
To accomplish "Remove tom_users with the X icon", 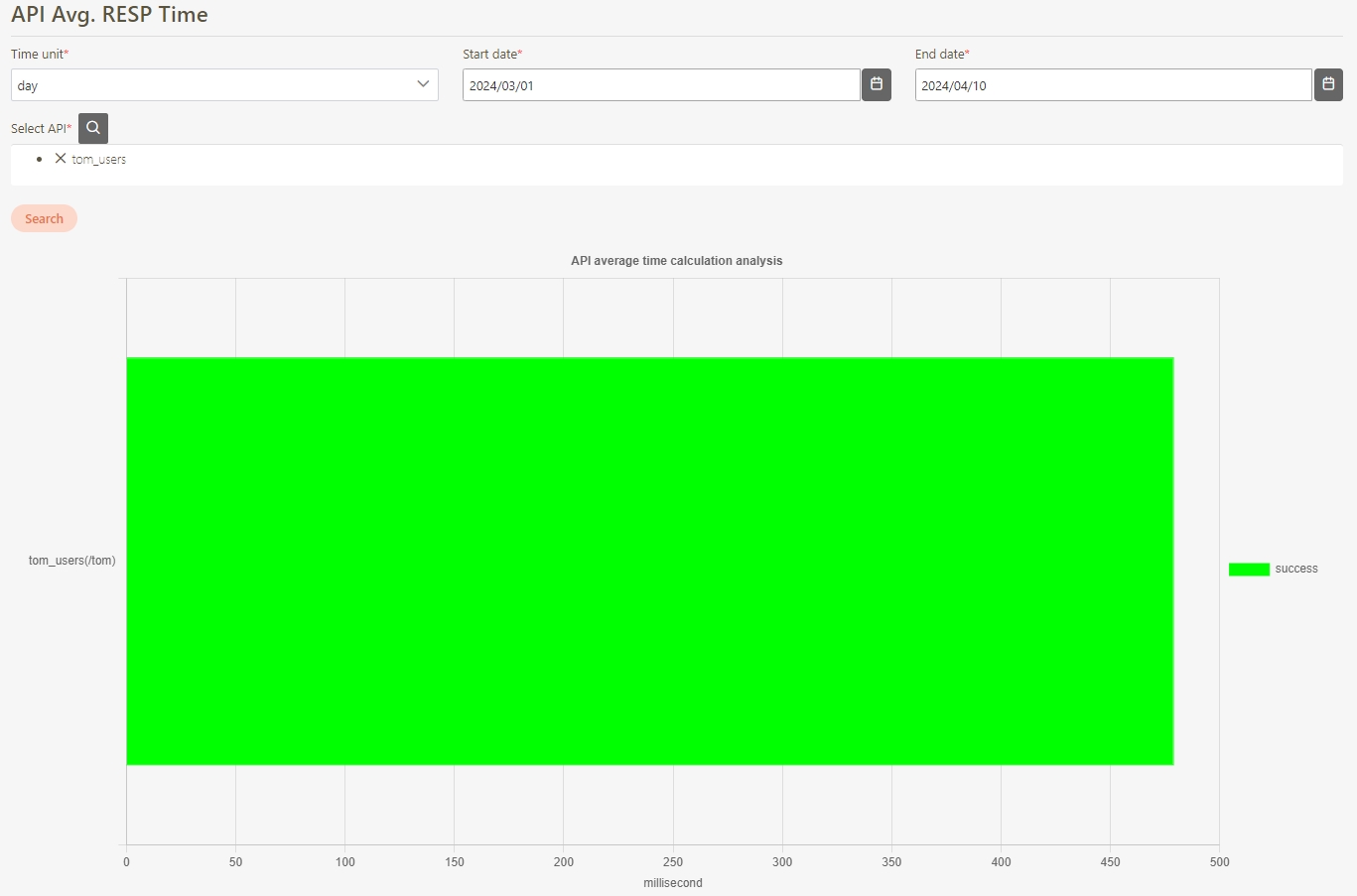I will pos(61,159).
